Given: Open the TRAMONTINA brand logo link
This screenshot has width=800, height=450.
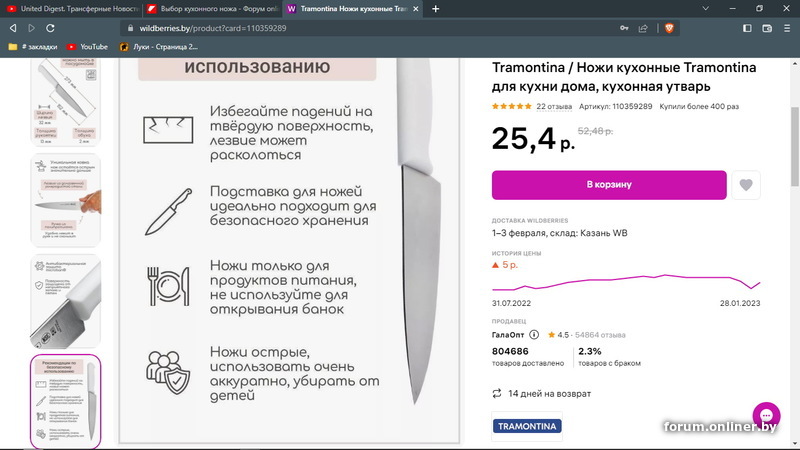Looking at the screenshot, I should (527, 426).
